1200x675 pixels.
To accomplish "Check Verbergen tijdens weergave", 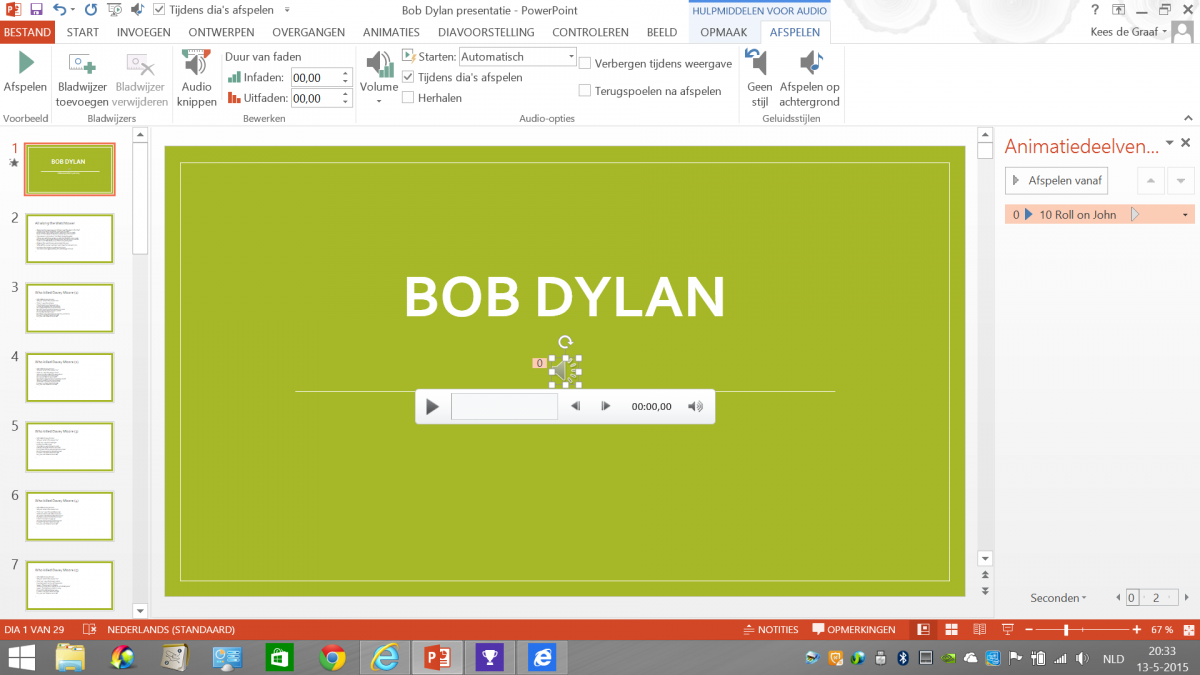I will tap(585, 63).
